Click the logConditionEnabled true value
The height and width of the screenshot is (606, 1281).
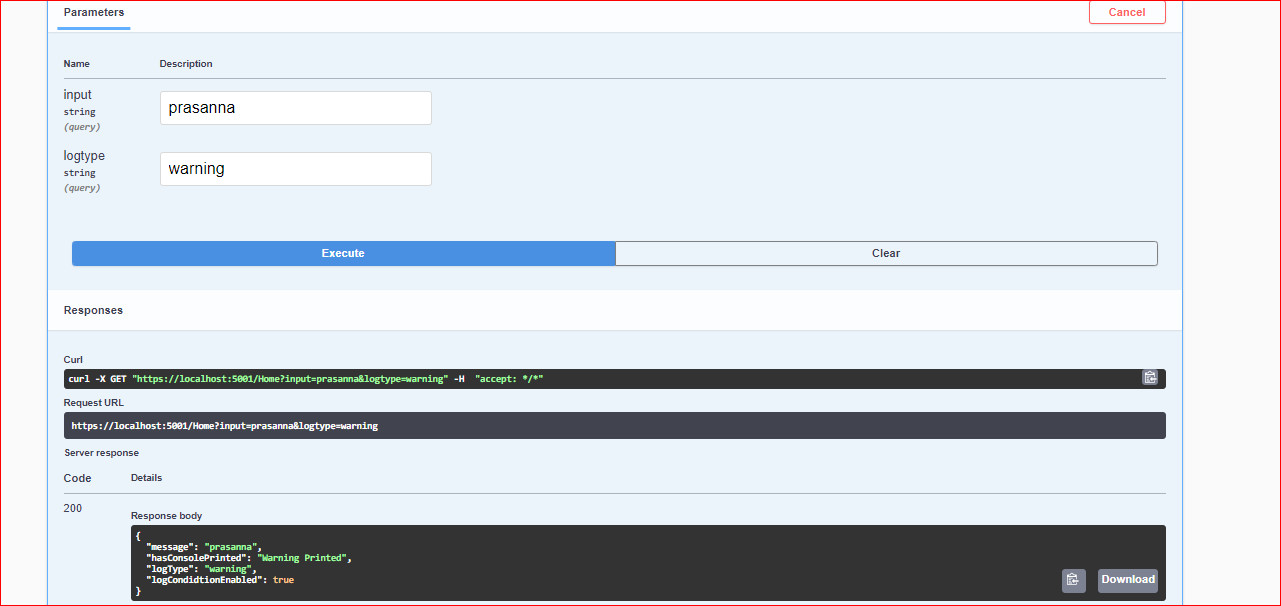[x=283, y=579]
